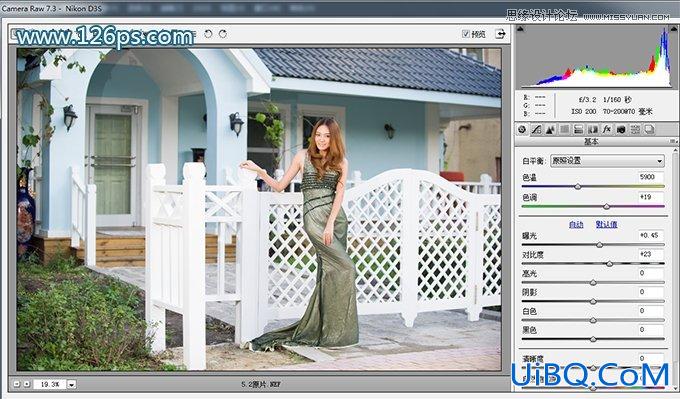Open the Camera Calibration panel tab
Screen dimensions: 680x399
pos(621,129)
